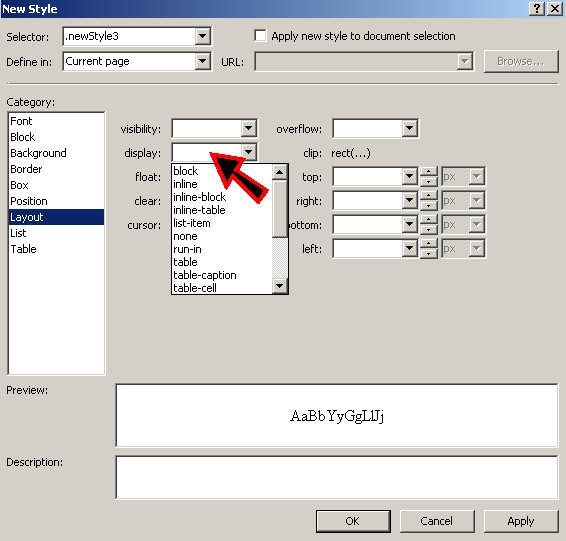Click the Browse button
The image size is (566, 541).
[521, 62]
